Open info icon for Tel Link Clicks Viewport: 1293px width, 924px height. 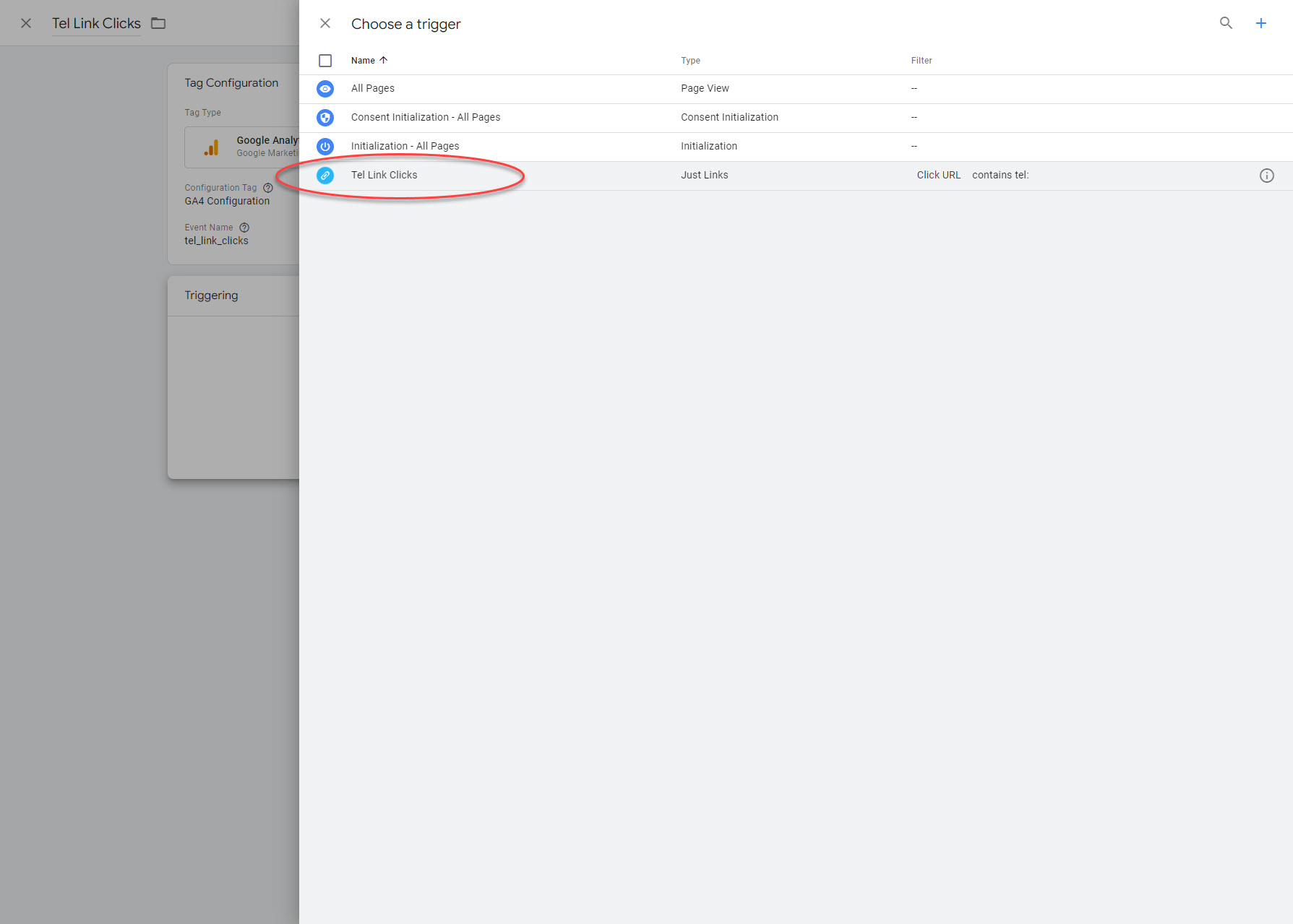[x=1266, y=176]
